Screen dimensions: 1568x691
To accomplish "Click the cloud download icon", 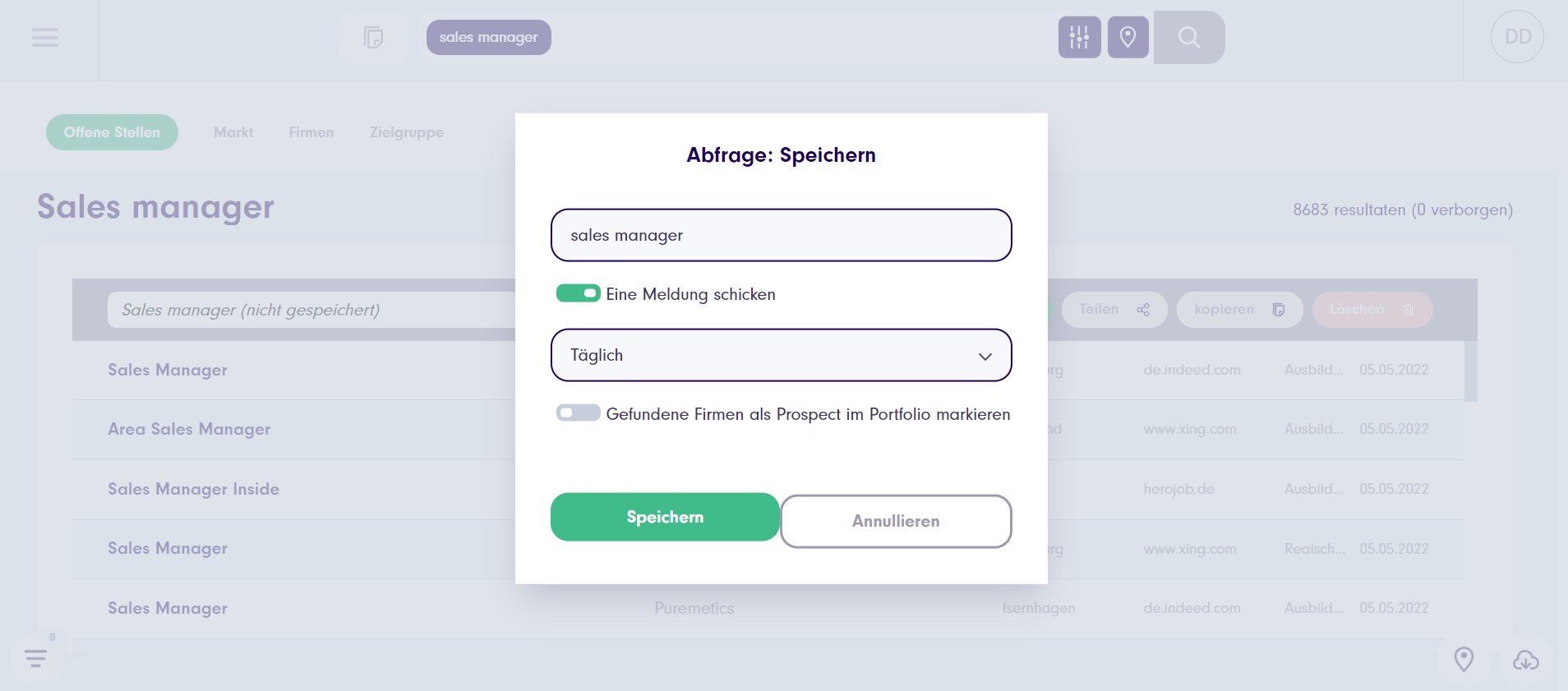I will coord(1525,660).
